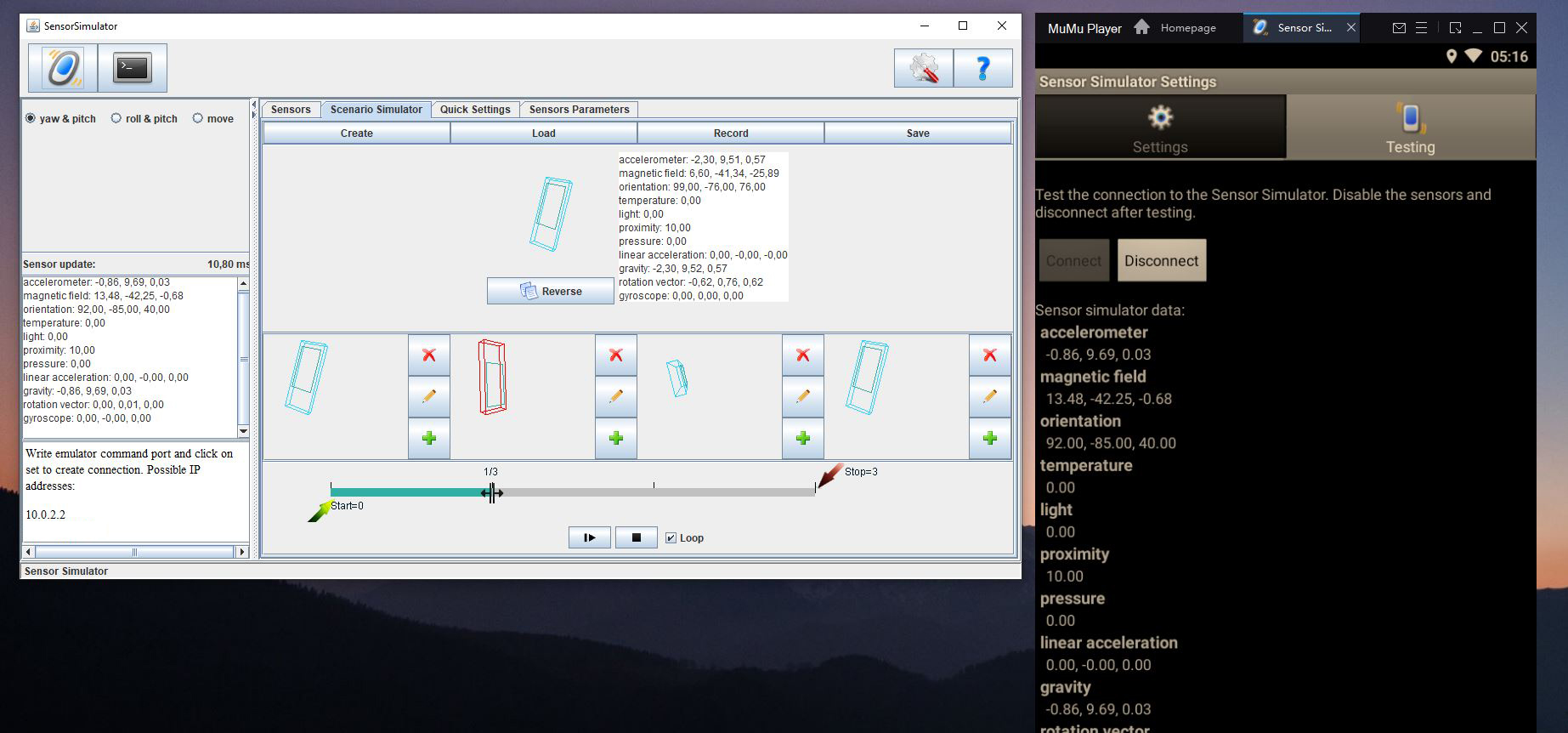The height and width of the screenshot is (733, 1568).
Task: Switch to the Quick Settings tab
Action: (475, 110)
